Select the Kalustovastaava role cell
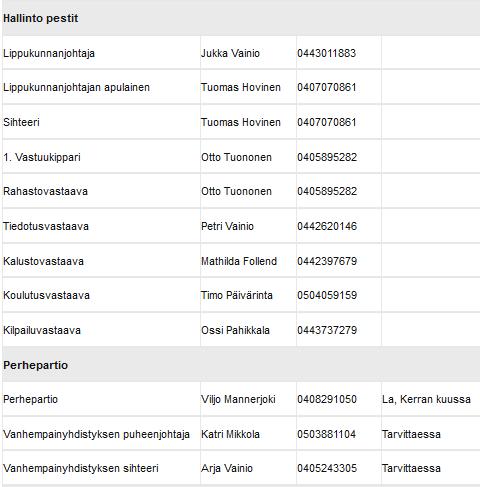 (x=101, y=261)
